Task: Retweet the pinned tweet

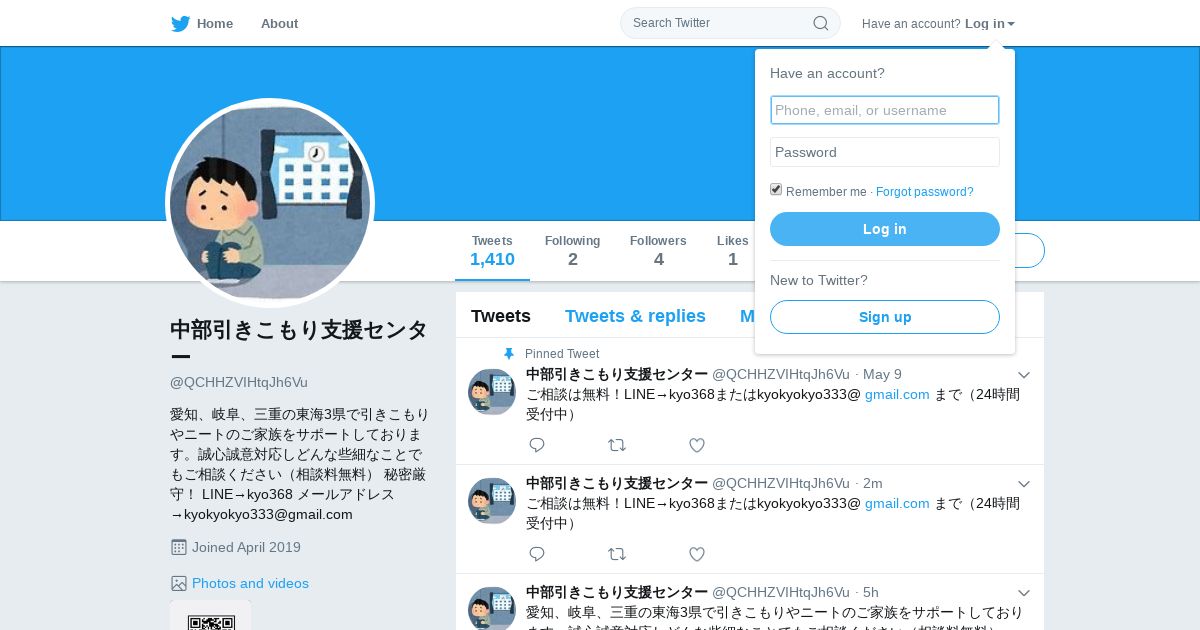Action: pyautogui.click(x=617, y=445)
